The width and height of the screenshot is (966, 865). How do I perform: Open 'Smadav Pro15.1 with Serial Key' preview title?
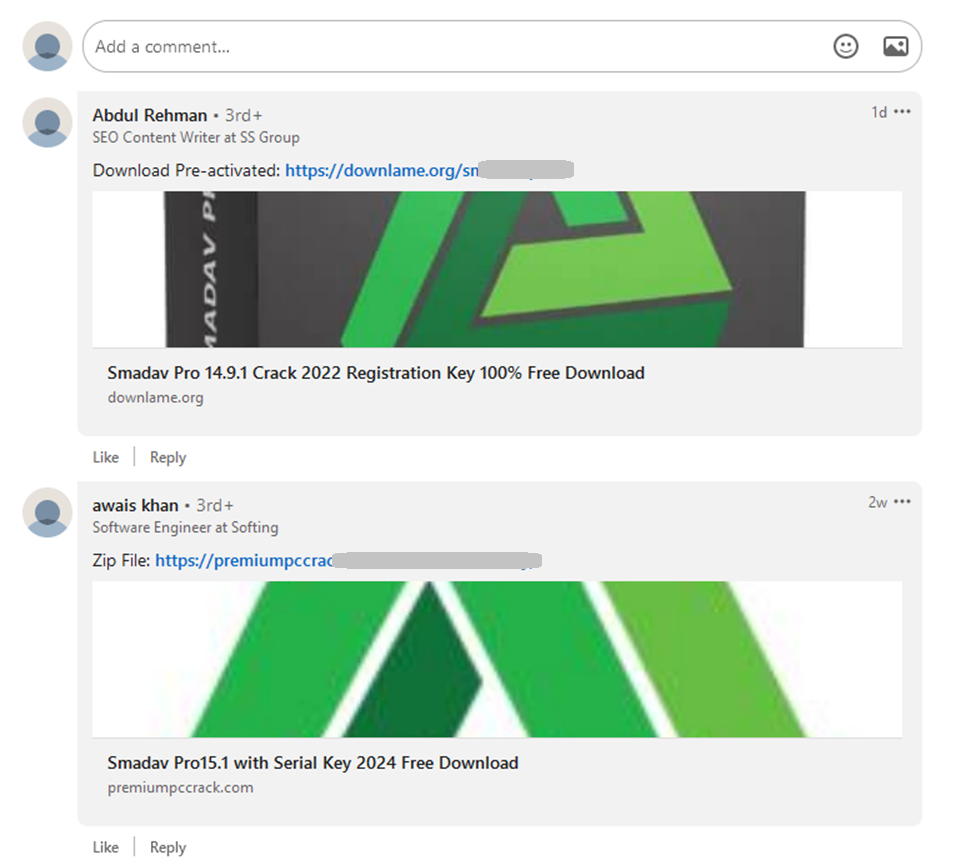tap(313, 763)
